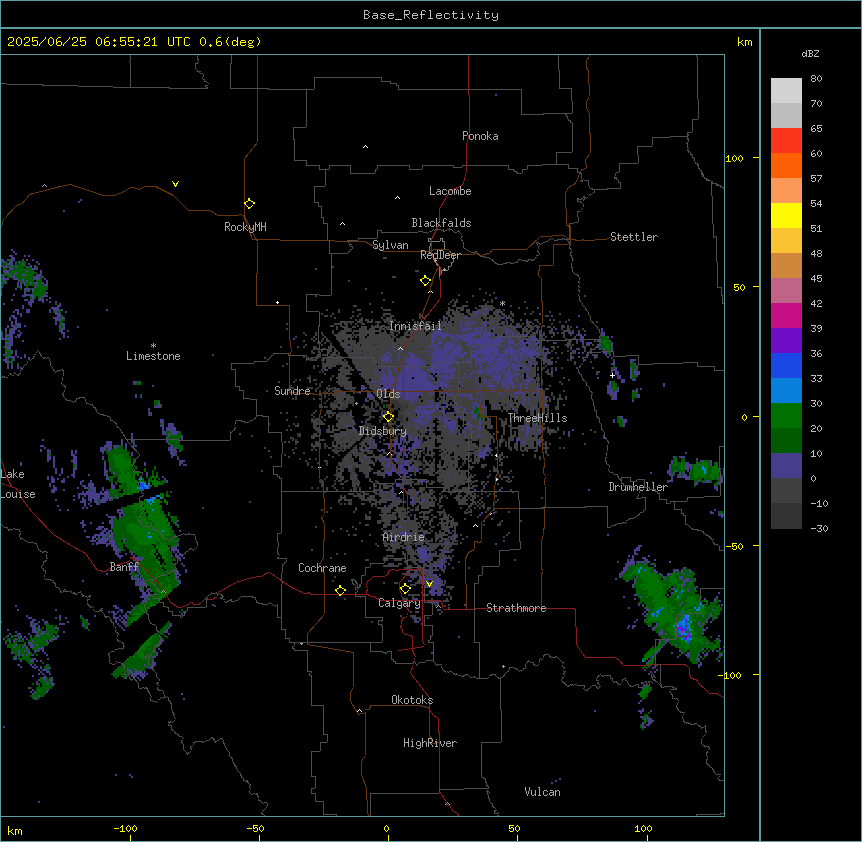
Task: Click the ThreeHills label
Action: [x=537, y=418]
